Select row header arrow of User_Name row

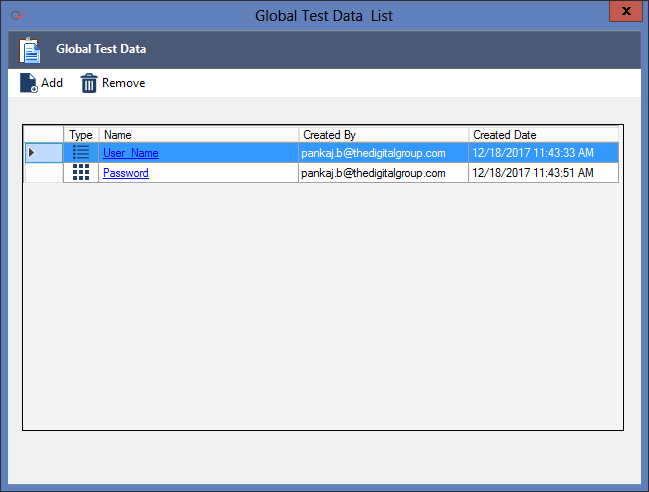[x=44, y=153]
